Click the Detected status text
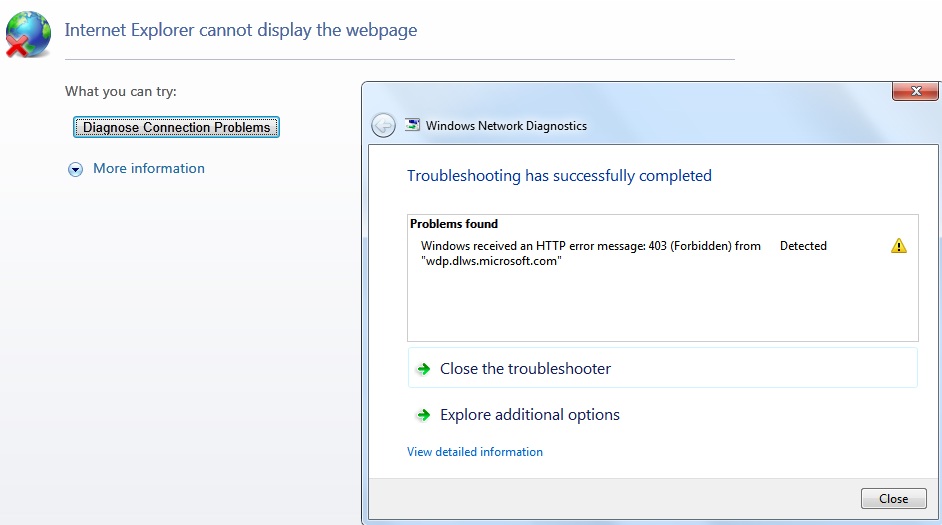This screenshot has height=525, width=942. point(803,246)
